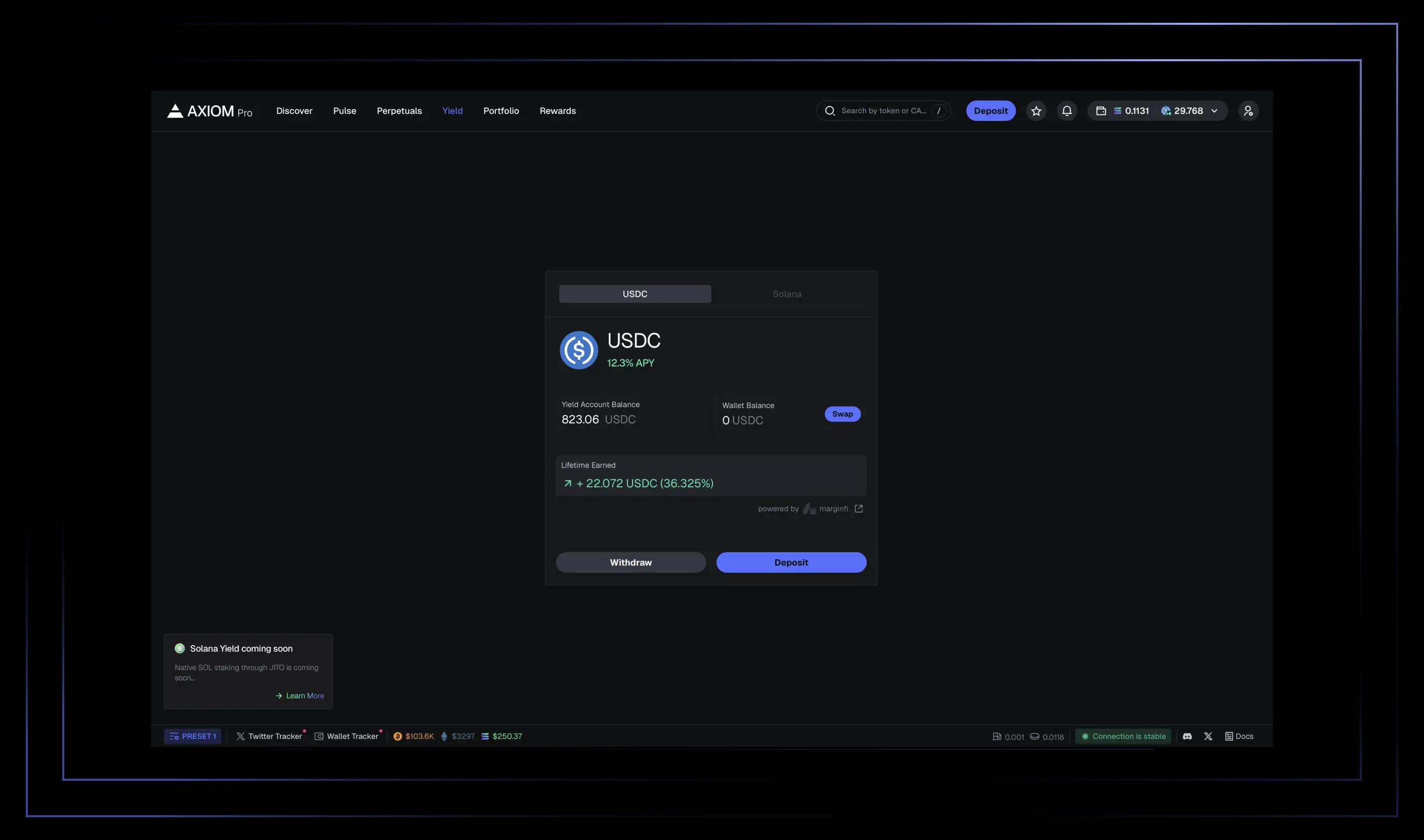Click the search icon in the top bar
1424x840 pixels.
point(830,110)
